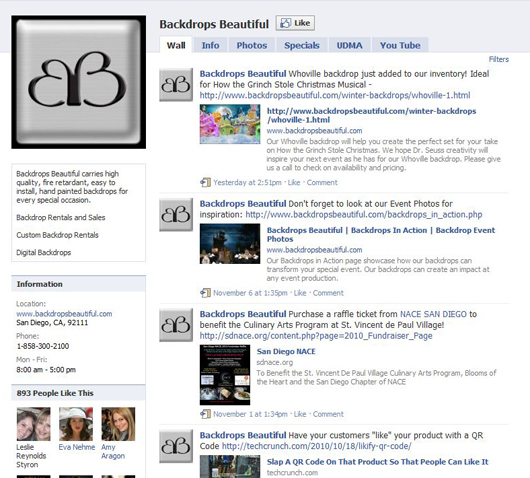The height and width of the screenshot is (478, 530).
Task: Click BB avatar on QR Code post
Action: pos(176,446)
